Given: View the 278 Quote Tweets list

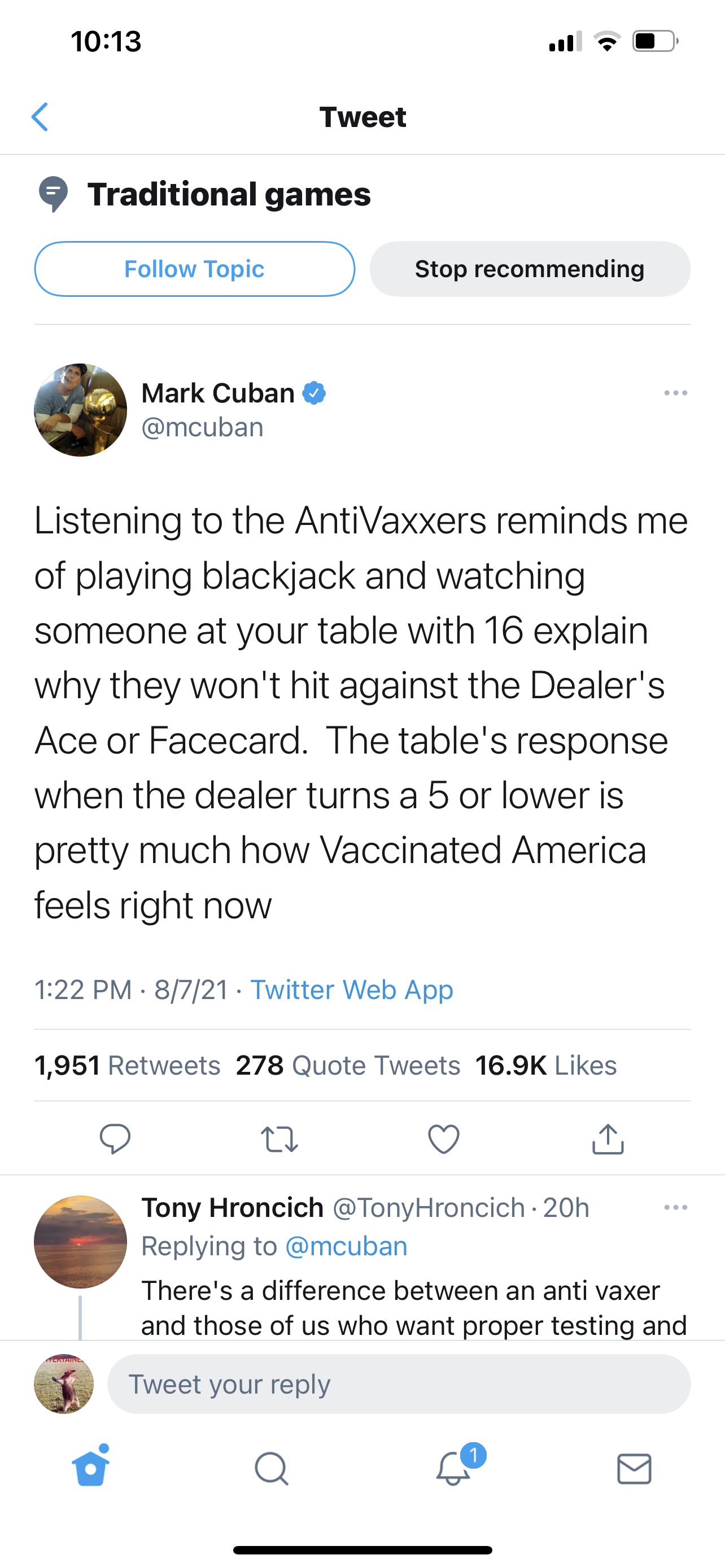Looking at the screenshot, I should pos(348,1066).
